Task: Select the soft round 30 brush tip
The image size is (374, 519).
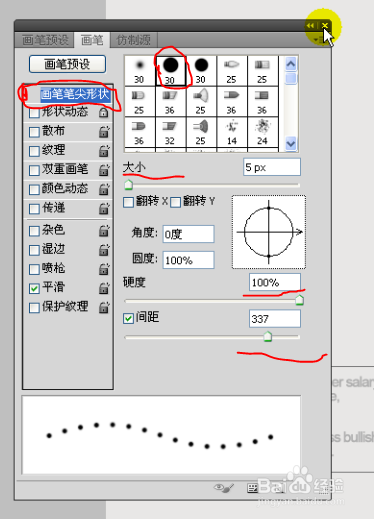Action: [x=139, y=71]
